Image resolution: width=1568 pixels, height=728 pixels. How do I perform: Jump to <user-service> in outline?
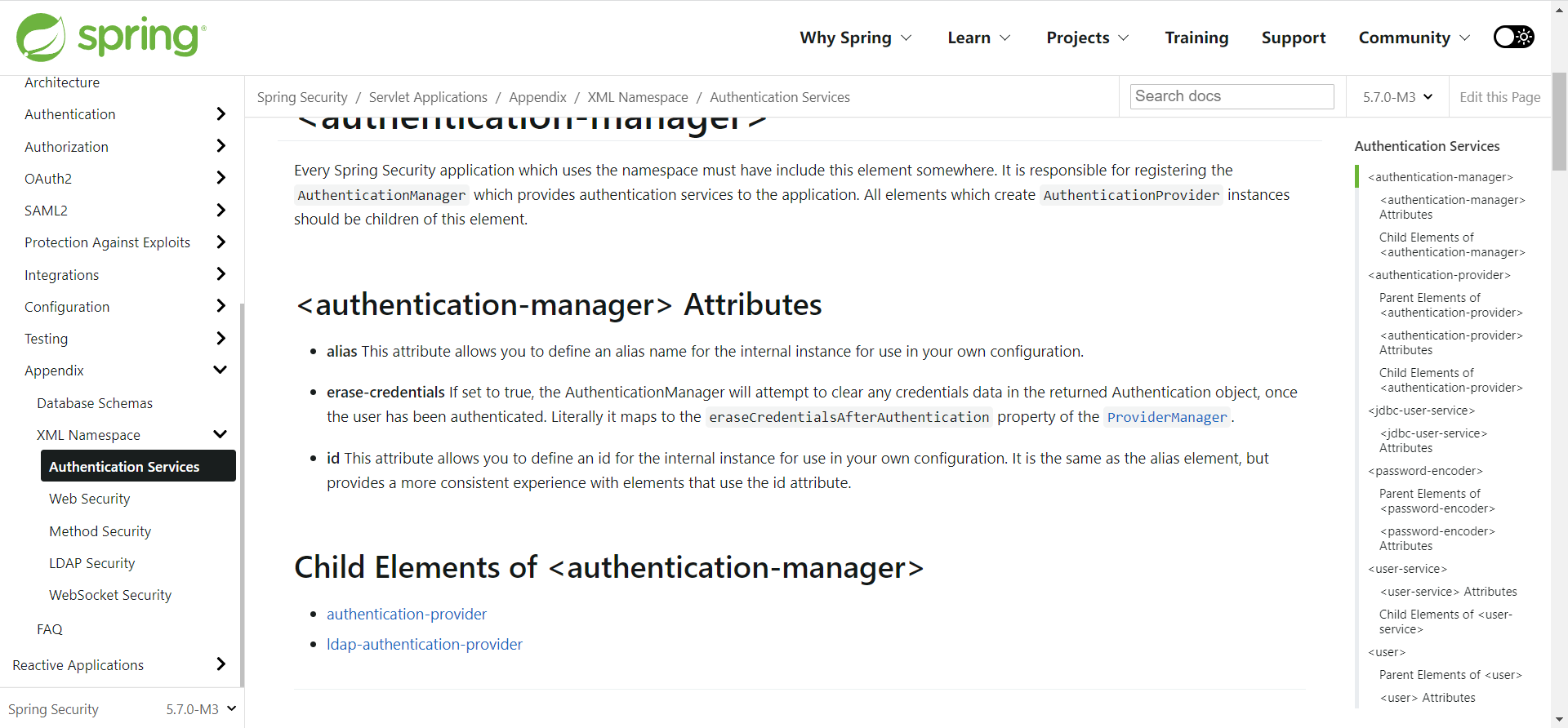tap(1408, 569)
